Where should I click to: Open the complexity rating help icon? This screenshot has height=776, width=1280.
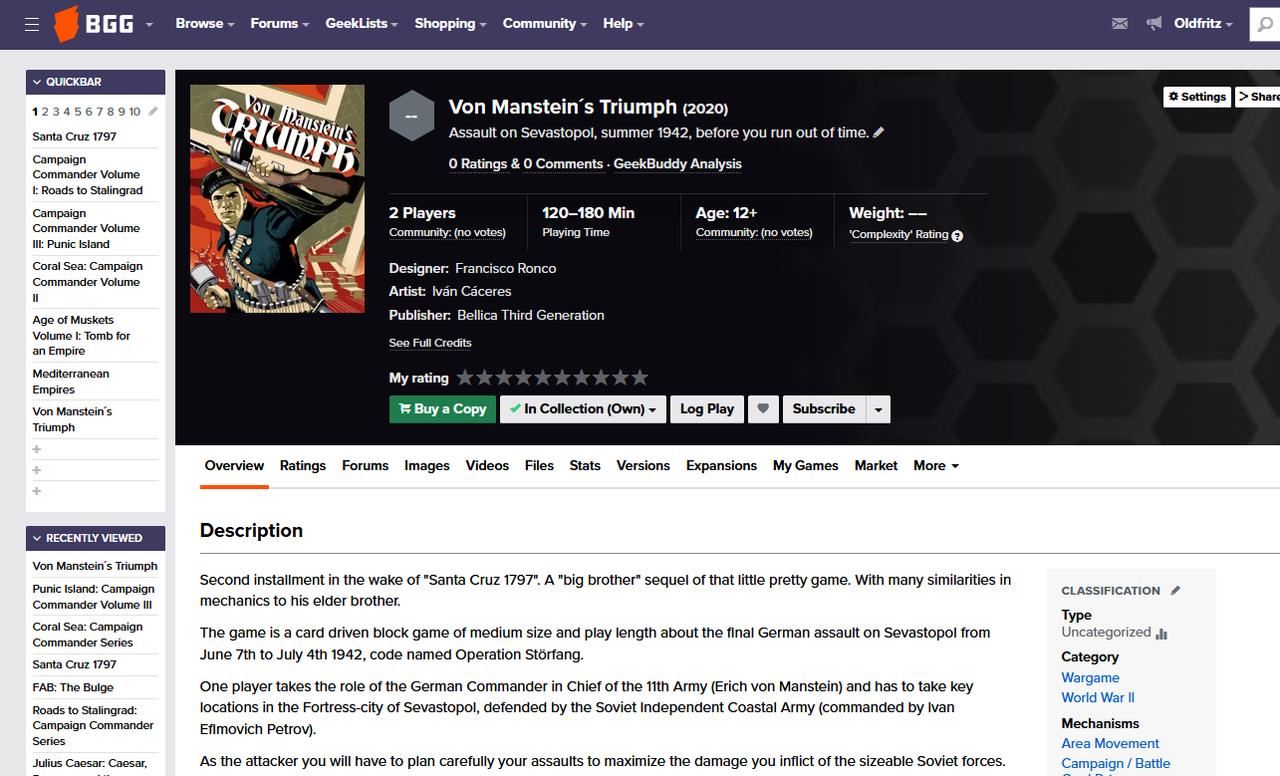click(957, 236)
